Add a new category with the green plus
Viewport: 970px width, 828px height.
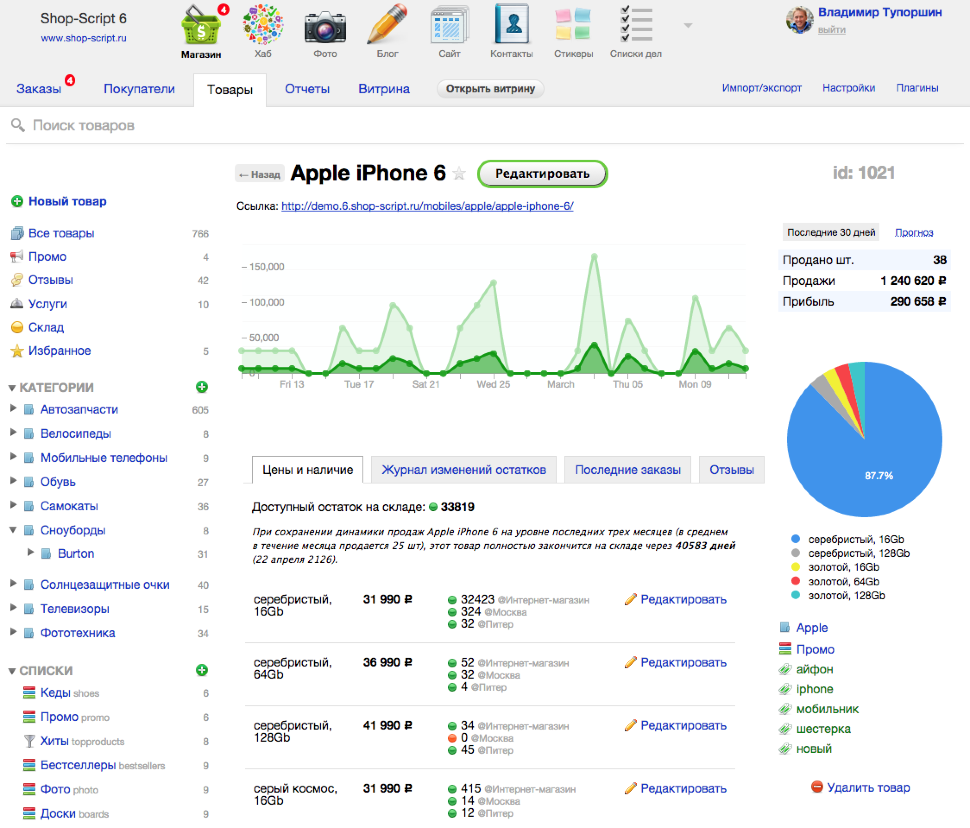(x=202, y=387)
